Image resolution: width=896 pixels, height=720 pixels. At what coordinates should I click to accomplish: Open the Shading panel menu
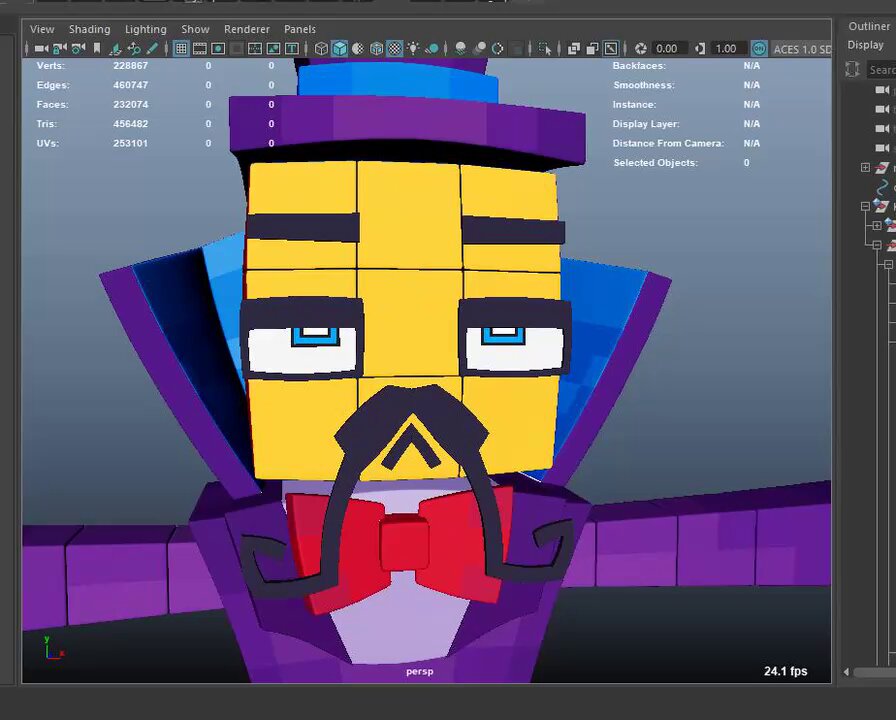coord(90,29)
